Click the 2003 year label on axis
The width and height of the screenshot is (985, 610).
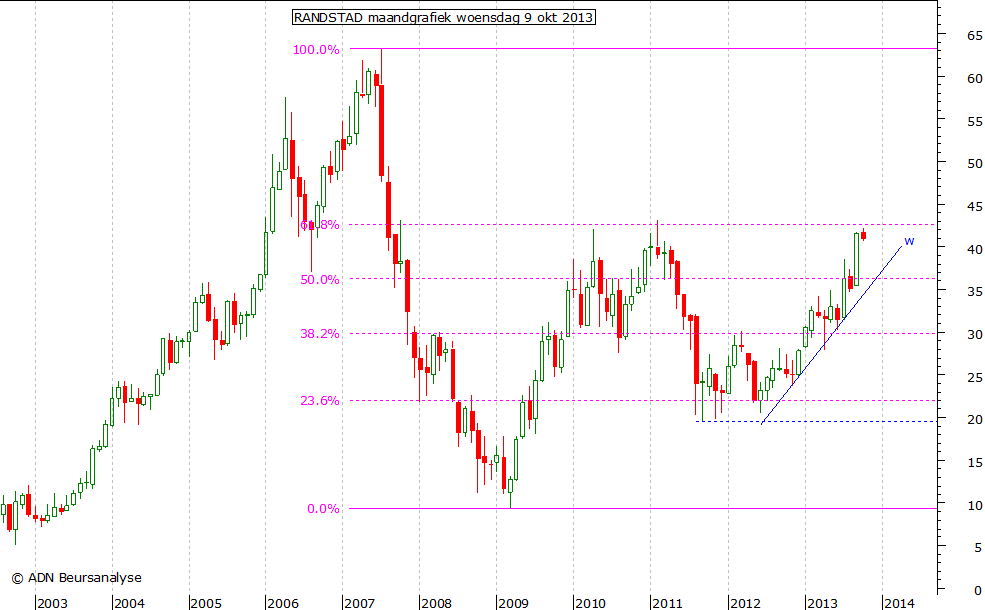pos(52,604)
